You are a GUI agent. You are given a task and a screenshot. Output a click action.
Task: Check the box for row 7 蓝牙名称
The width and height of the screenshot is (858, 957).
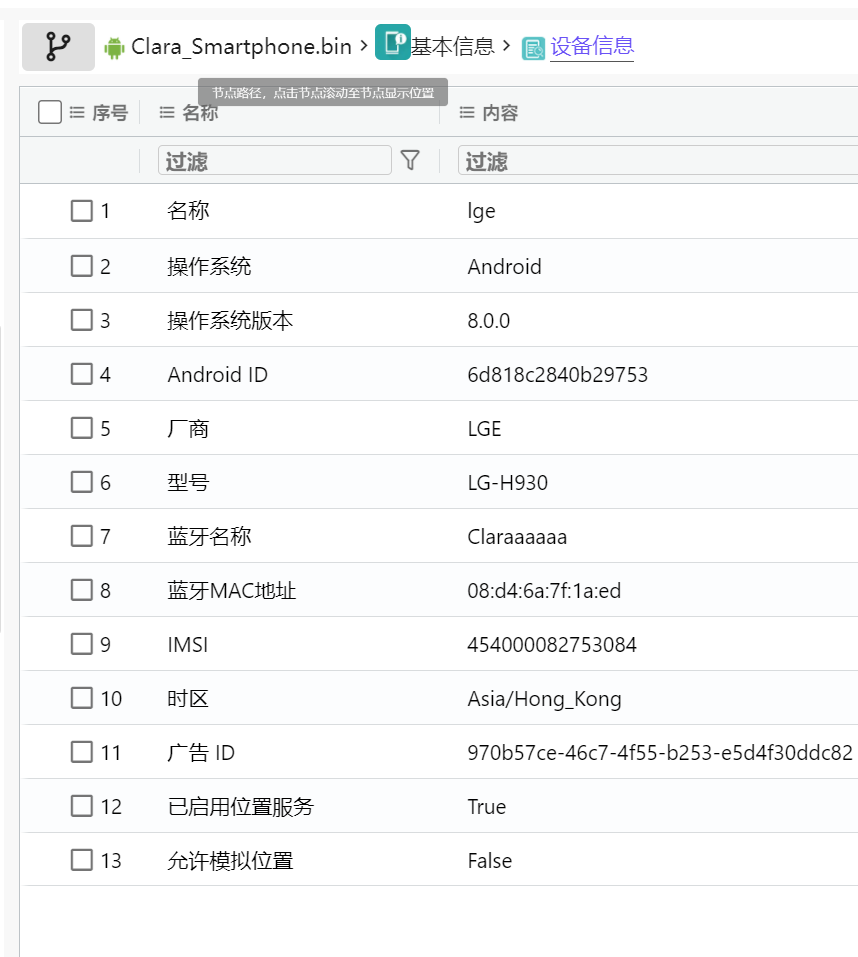82,536
